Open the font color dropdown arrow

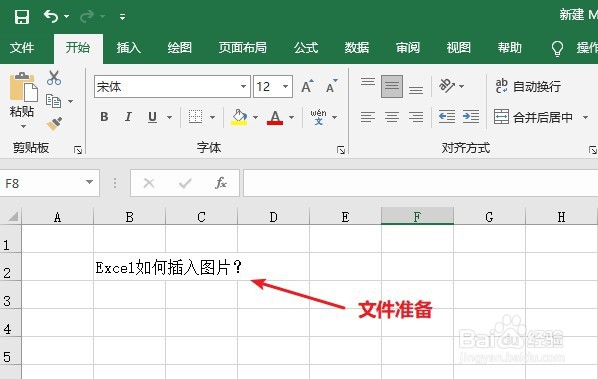click(291, 117)
